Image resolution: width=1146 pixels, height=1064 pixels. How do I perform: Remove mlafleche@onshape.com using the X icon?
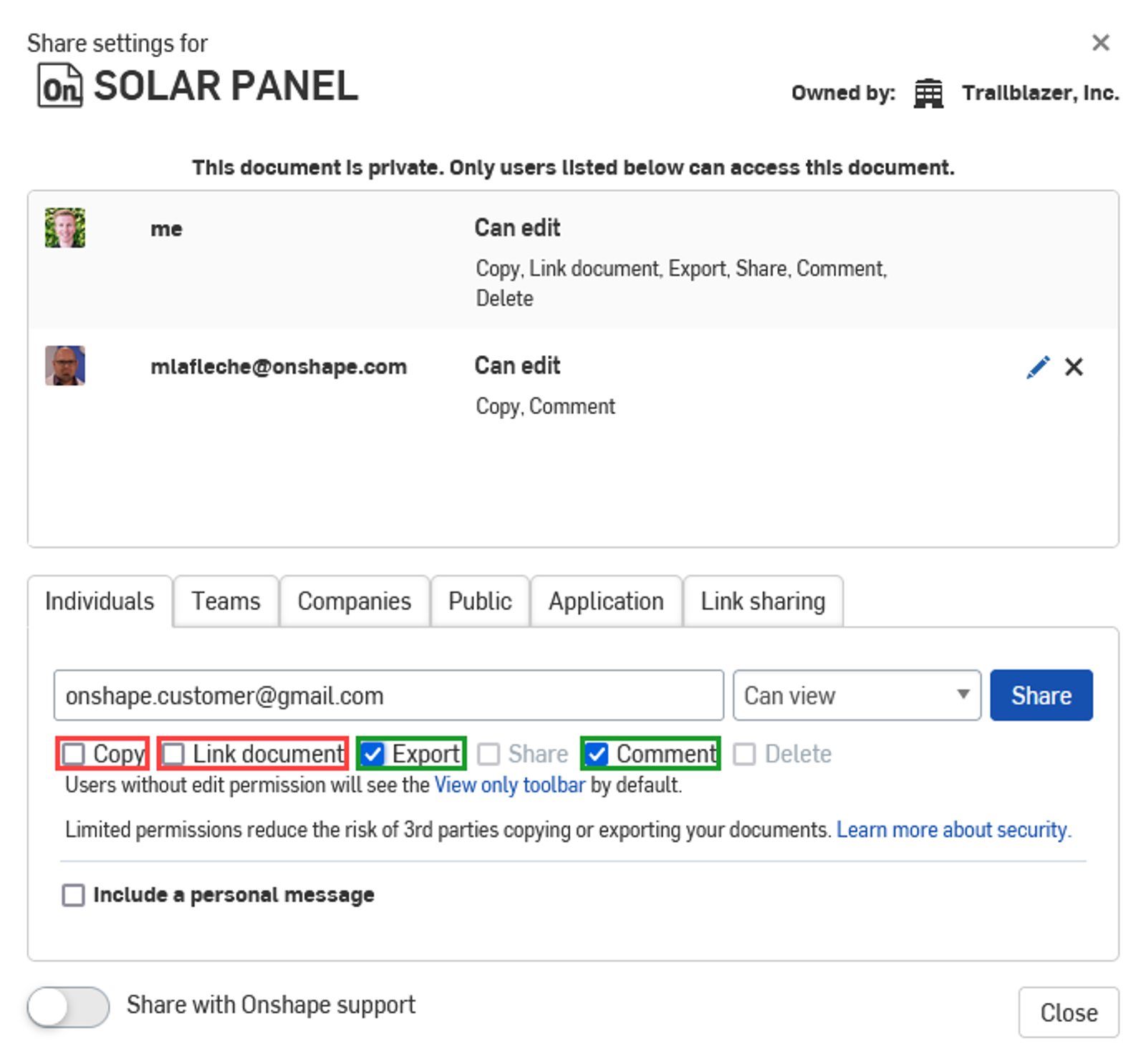(x=1074, y=367)
